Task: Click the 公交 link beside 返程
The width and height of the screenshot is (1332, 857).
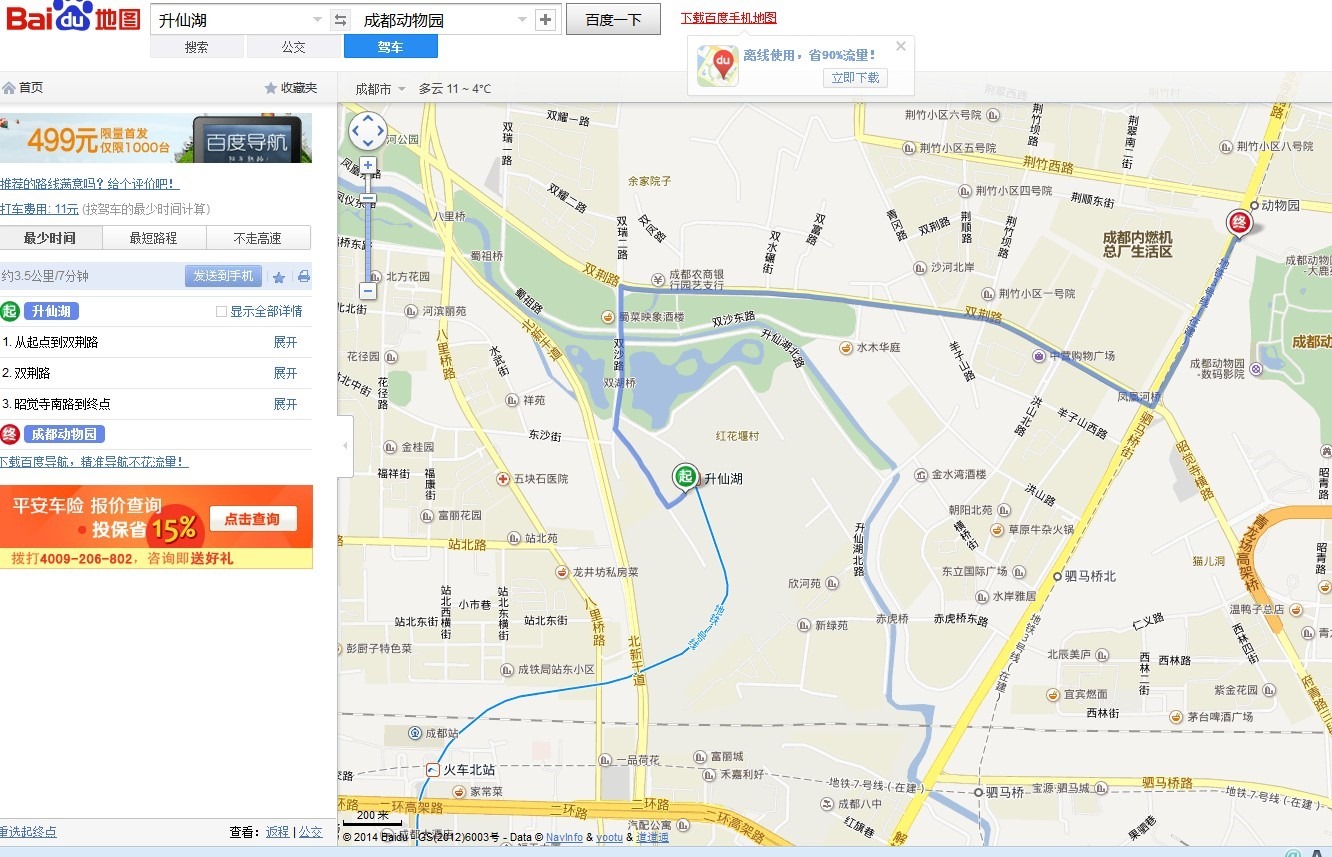Action: [x=311, y=832]
